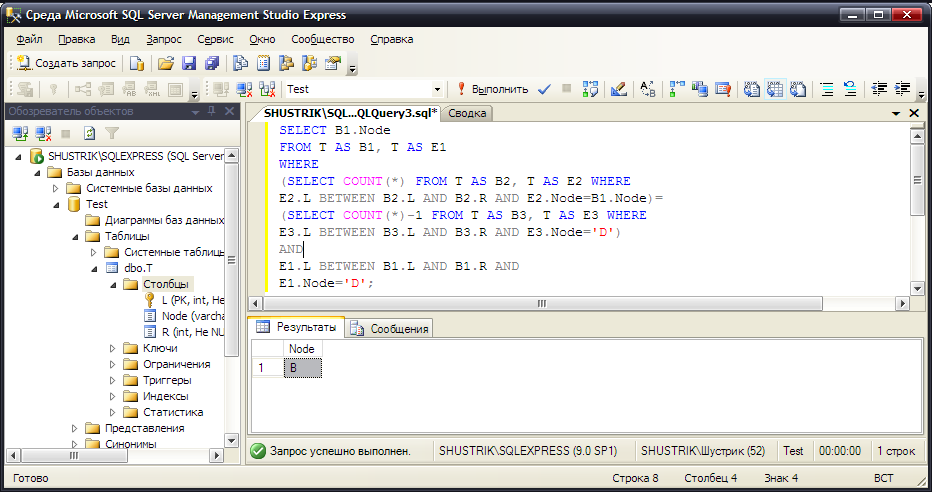
Task: Collapse the dbo.T table node
Action: click(95, 269)
